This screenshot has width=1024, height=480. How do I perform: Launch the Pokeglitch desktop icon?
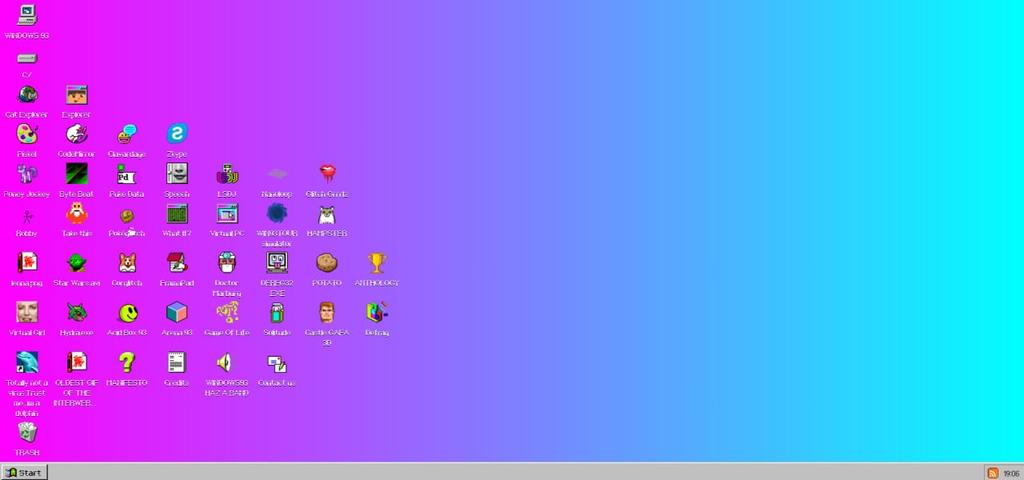coord(127,215)
